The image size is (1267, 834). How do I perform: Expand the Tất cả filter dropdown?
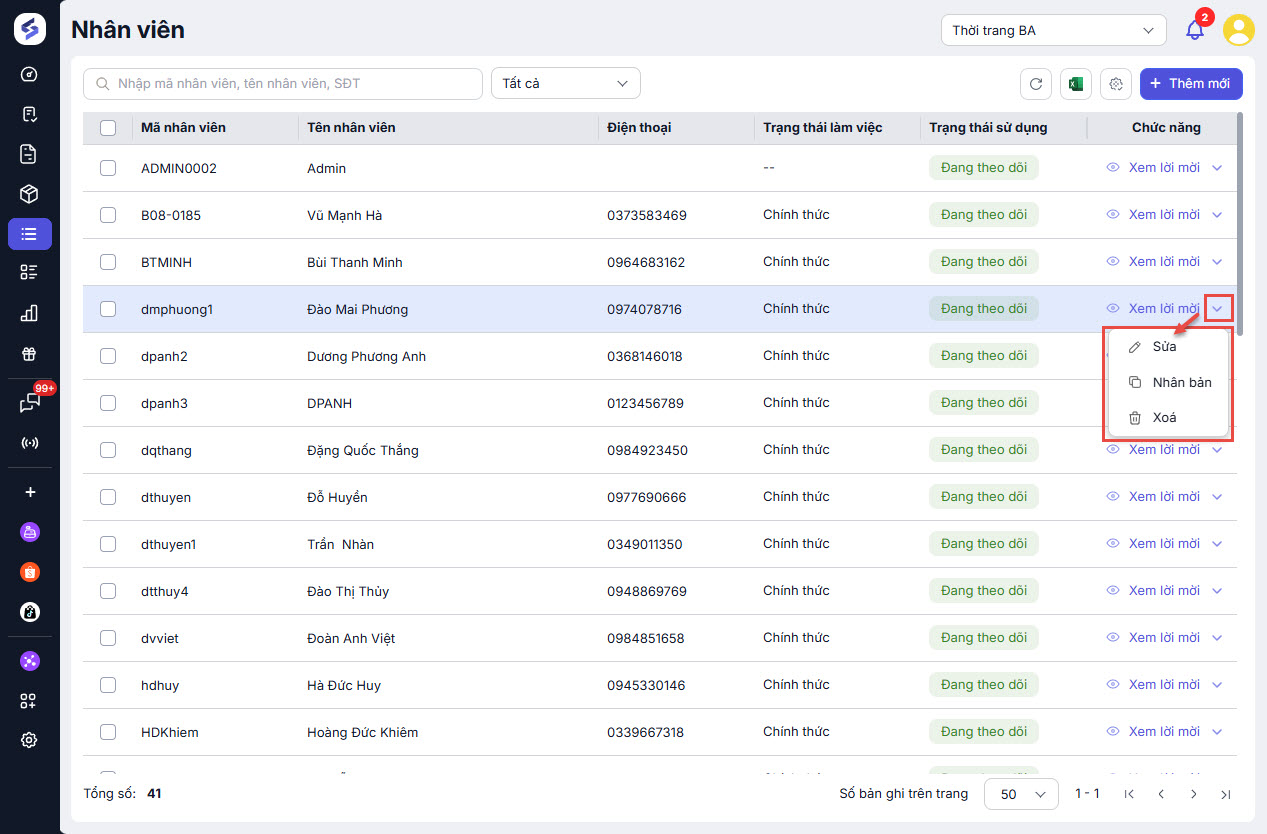tap(565, 84)
